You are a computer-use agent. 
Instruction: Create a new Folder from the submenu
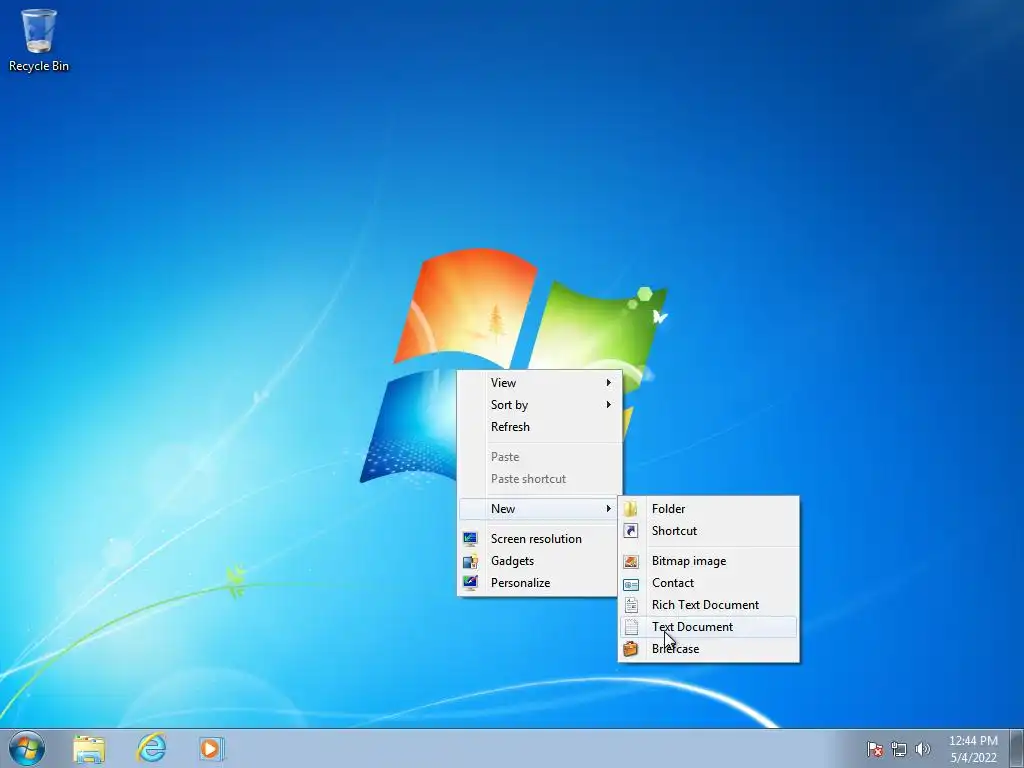(x=709, y=509)
